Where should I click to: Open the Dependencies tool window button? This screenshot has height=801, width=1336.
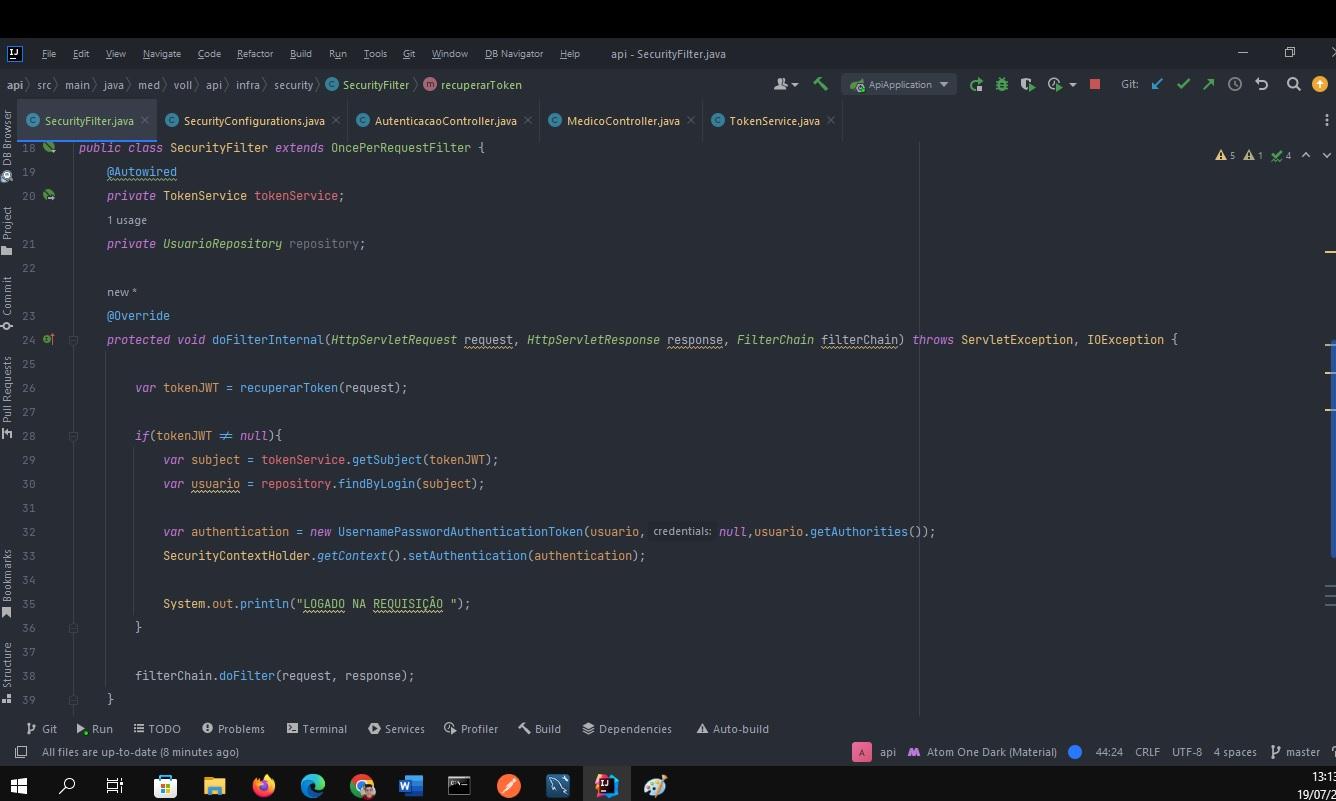(627, 729)
